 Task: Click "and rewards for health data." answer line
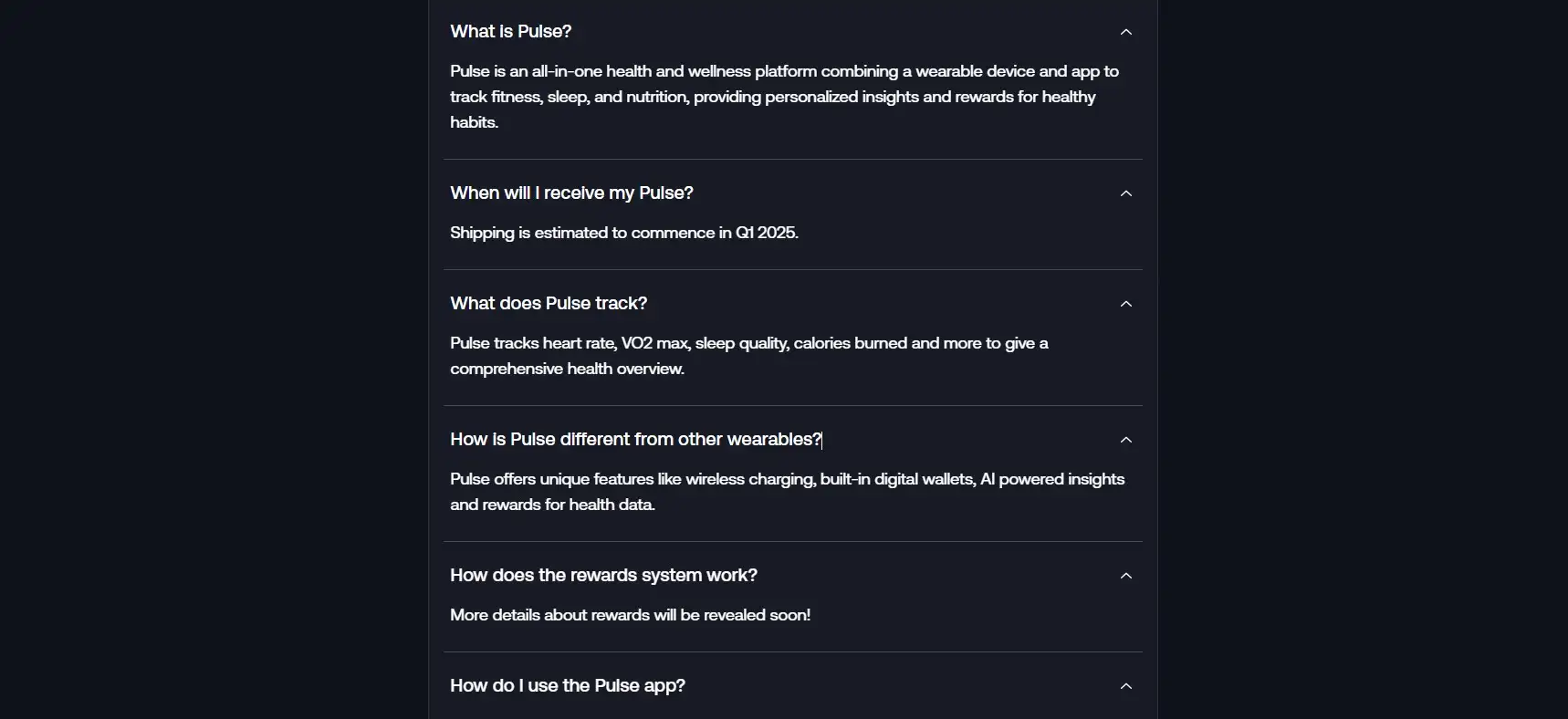point(552,505)
